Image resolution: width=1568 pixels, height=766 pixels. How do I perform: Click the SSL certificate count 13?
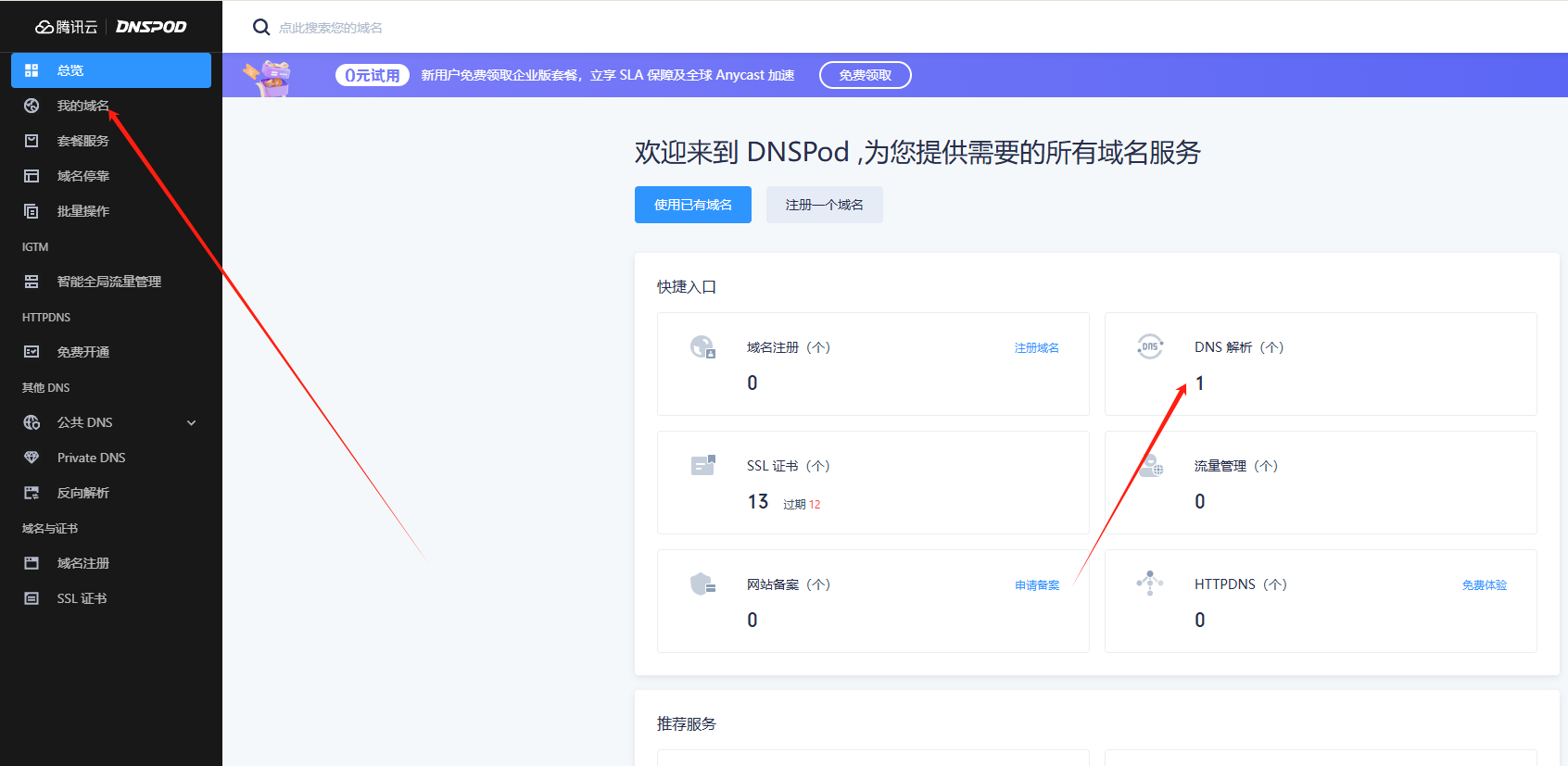758,501
